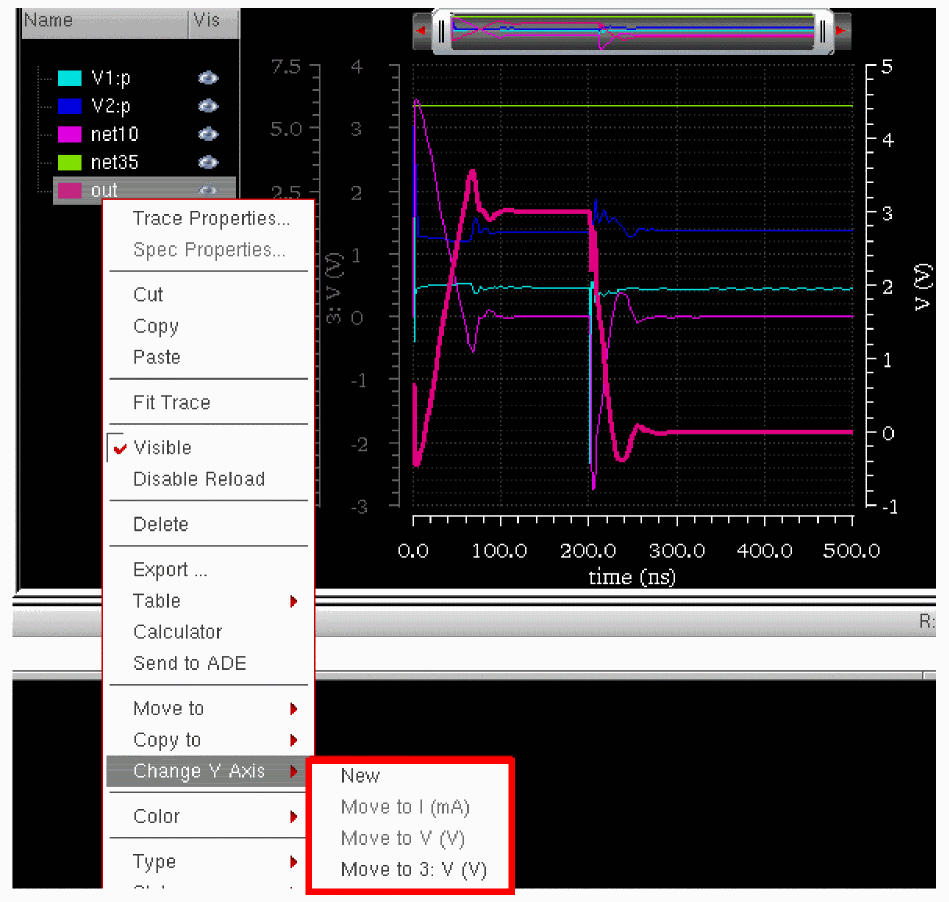This screenshot has height=902, width=949.
Task: Toggle net10 trace visibility eye
Action: tap(208, 134)
